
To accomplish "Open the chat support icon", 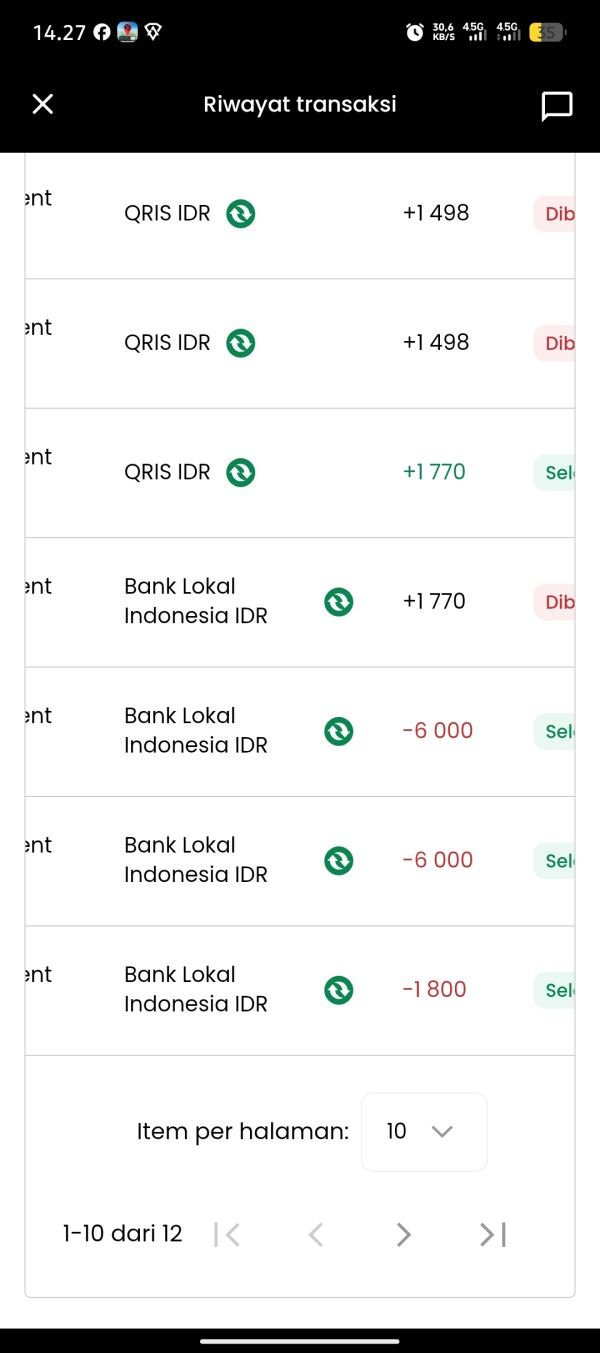I will [556, 105].
